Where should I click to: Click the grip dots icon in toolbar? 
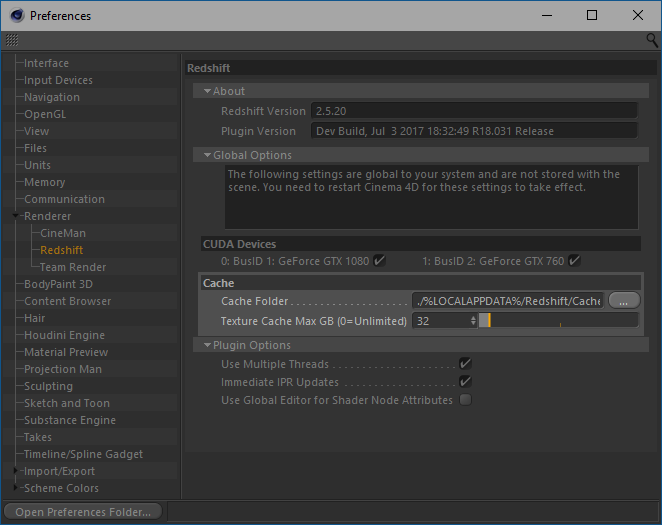(x=12, y=40)
